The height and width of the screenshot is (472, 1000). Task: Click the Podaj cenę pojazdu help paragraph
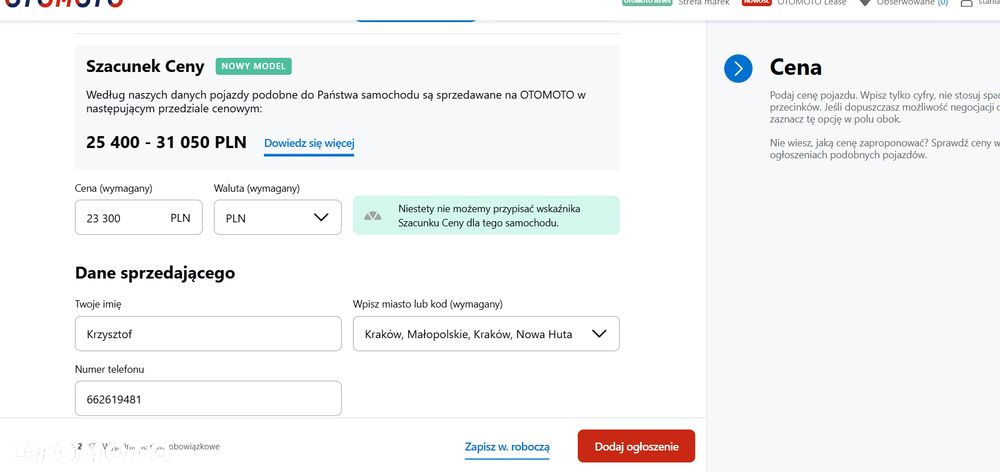(x=885, y=107)
